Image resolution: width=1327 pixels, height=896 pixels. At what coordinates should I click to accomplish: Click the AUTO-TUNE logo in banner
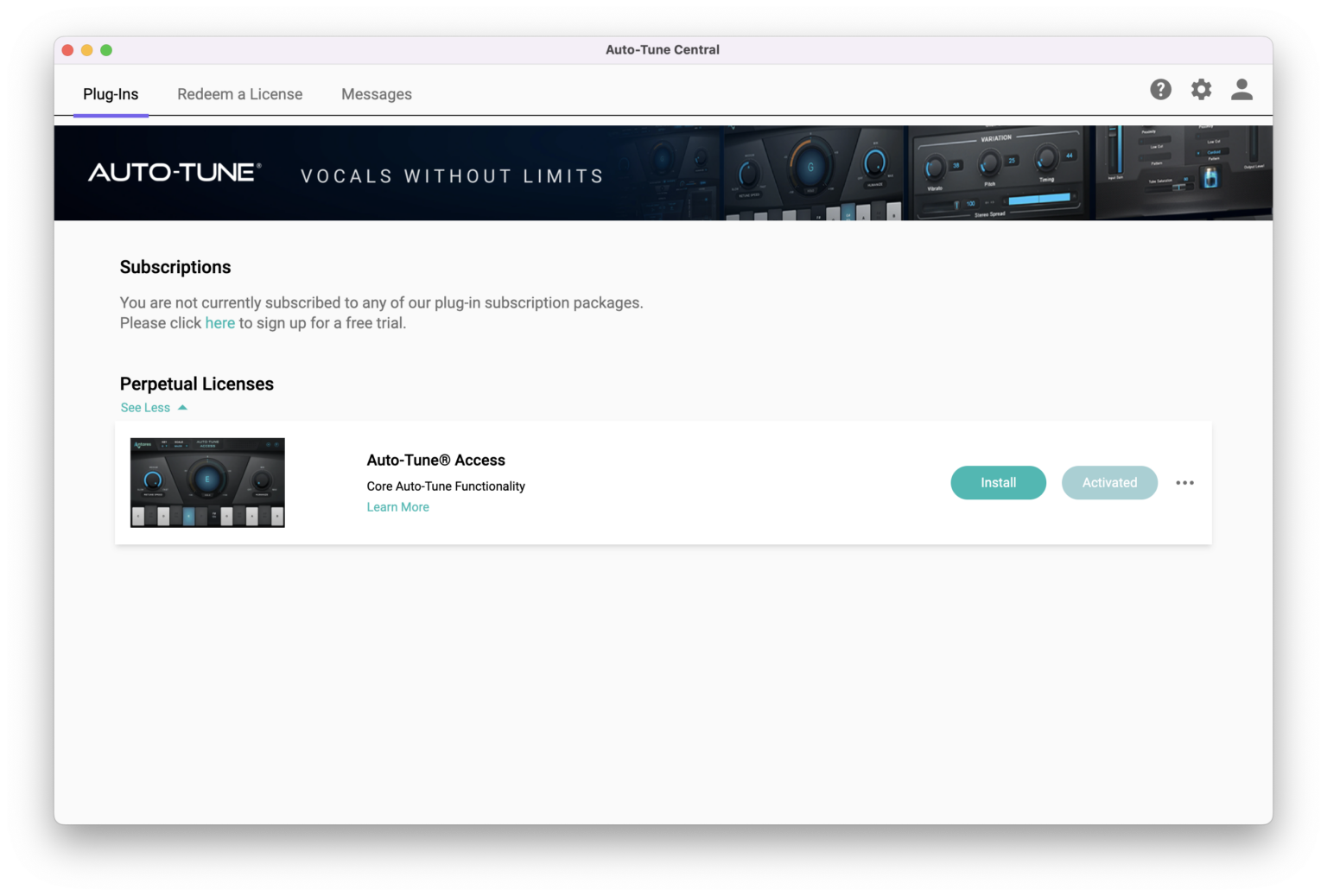[175, 173]
